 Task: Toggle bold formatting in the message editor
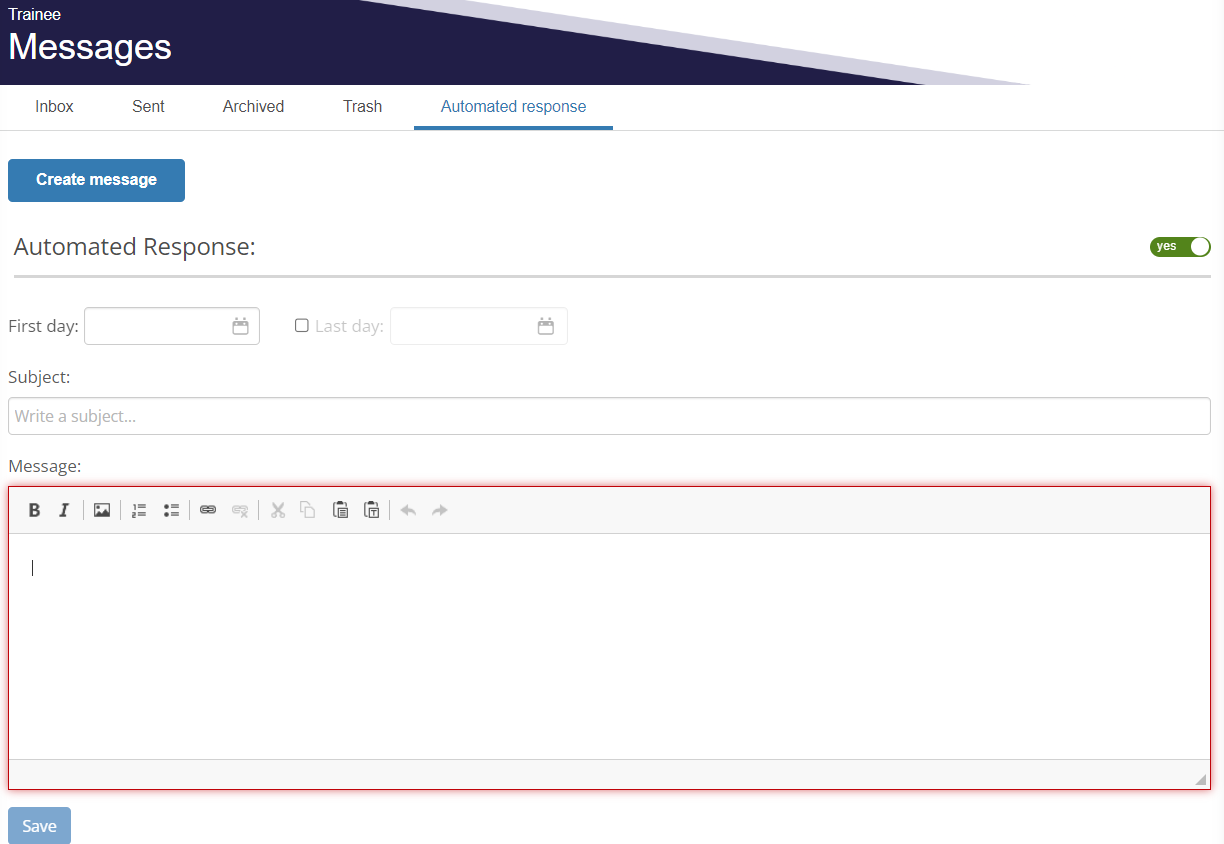[x=34, y=510]
